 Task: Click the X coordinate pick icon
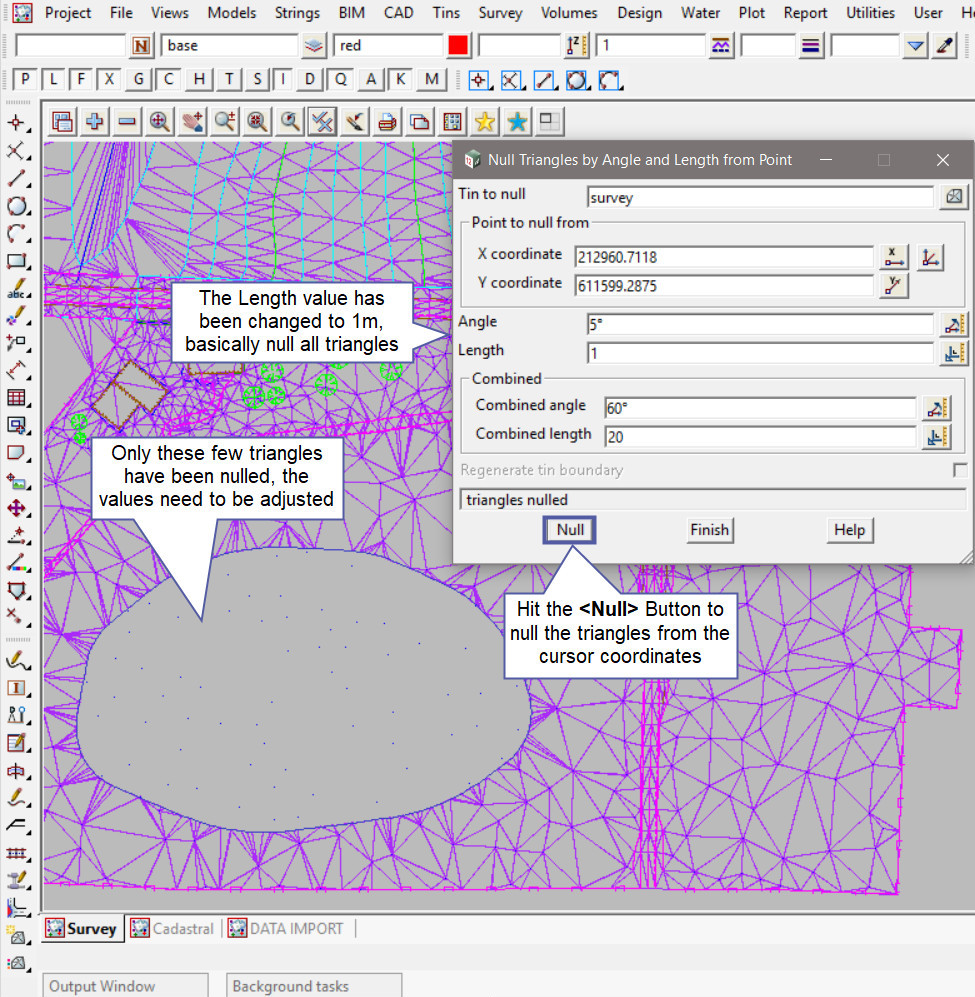coord(894,257)
